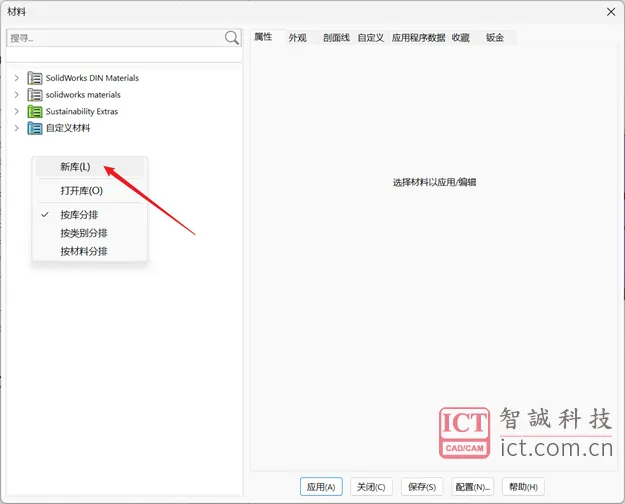625x504 pixels.
Task: Select the 自定义材料 library icon
Action: click(x=35, y=128)
